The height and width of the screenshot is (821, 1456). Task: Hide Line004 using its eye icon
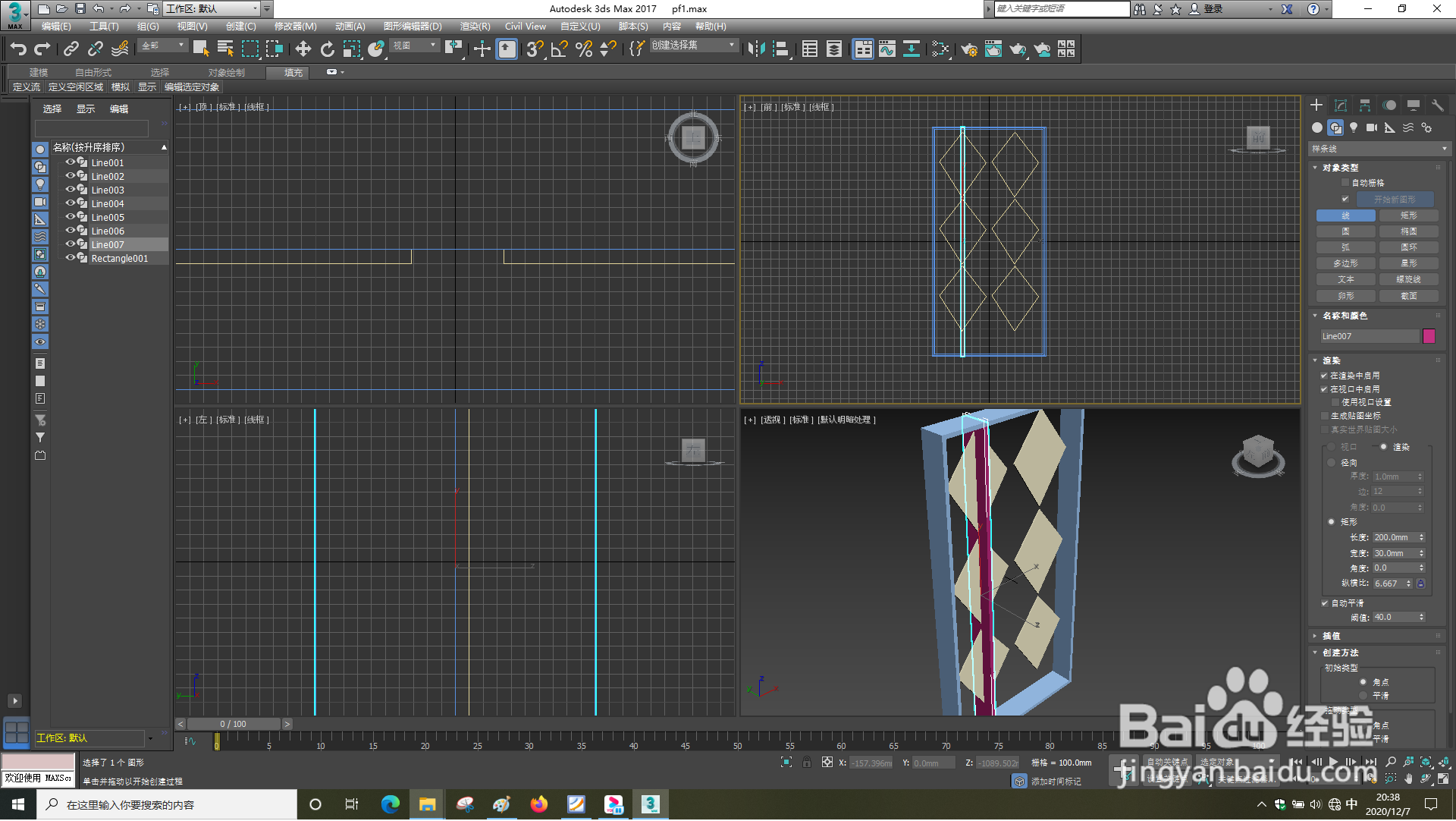tap(70, 203)
